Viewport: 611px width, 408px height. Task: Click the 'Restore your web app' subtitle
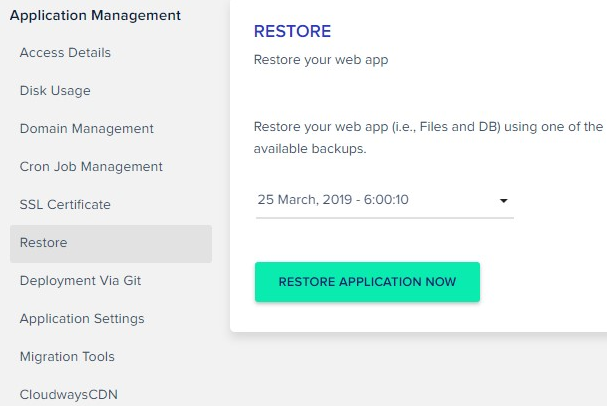[320, 59]
